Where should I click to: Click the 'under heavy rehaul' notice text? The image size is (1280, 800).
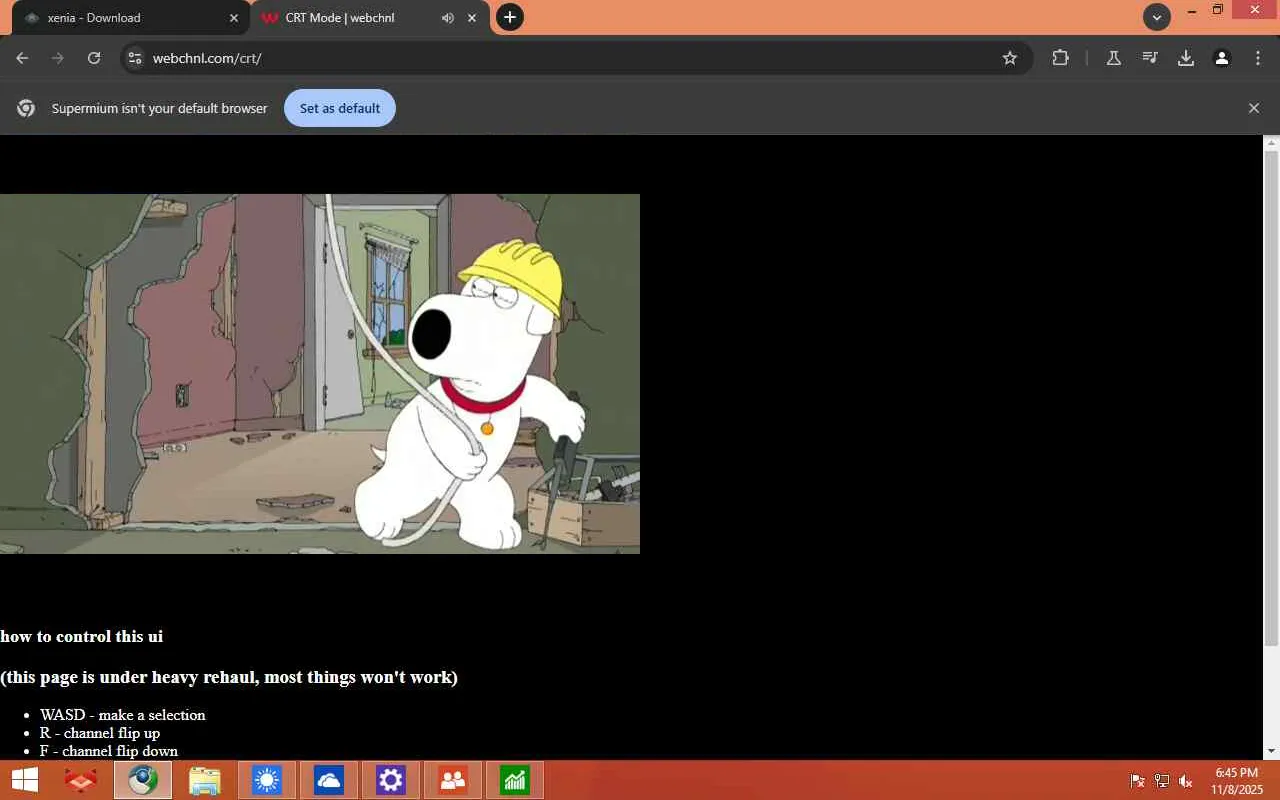click(x=229, y=677)
